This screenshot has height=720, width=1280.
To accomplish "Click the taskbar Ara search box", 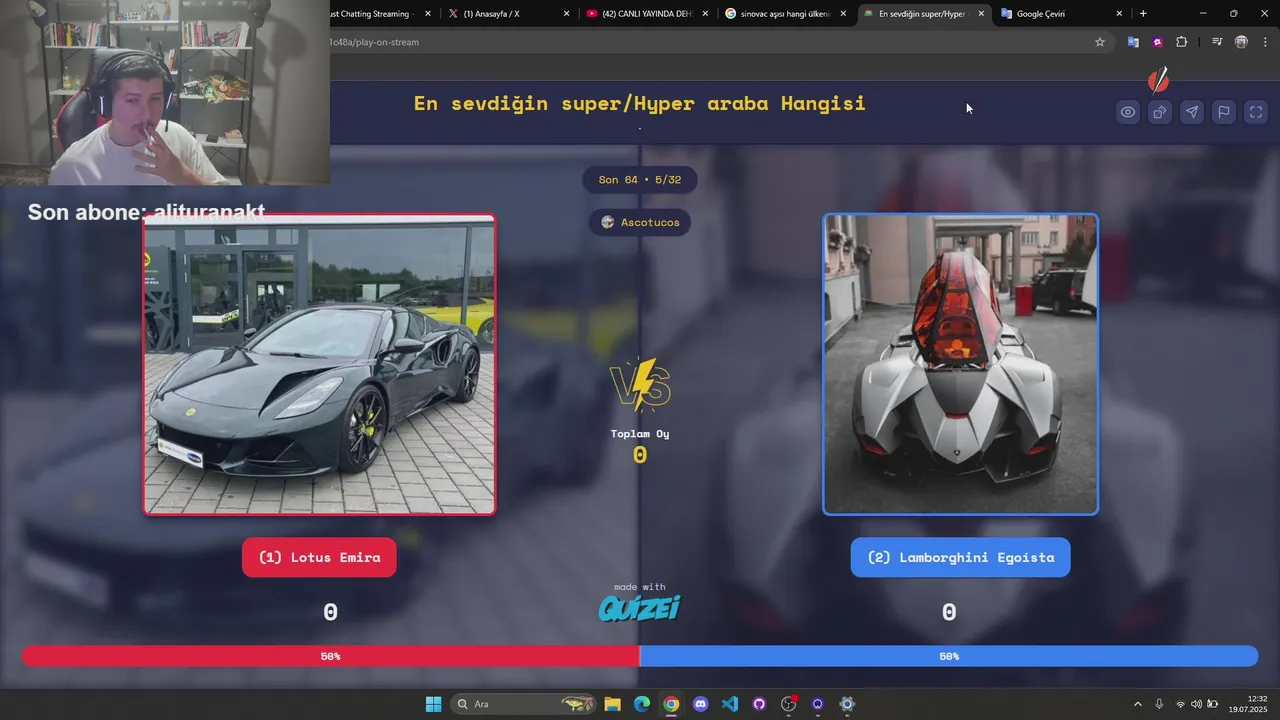I will [x=524, y=704].
